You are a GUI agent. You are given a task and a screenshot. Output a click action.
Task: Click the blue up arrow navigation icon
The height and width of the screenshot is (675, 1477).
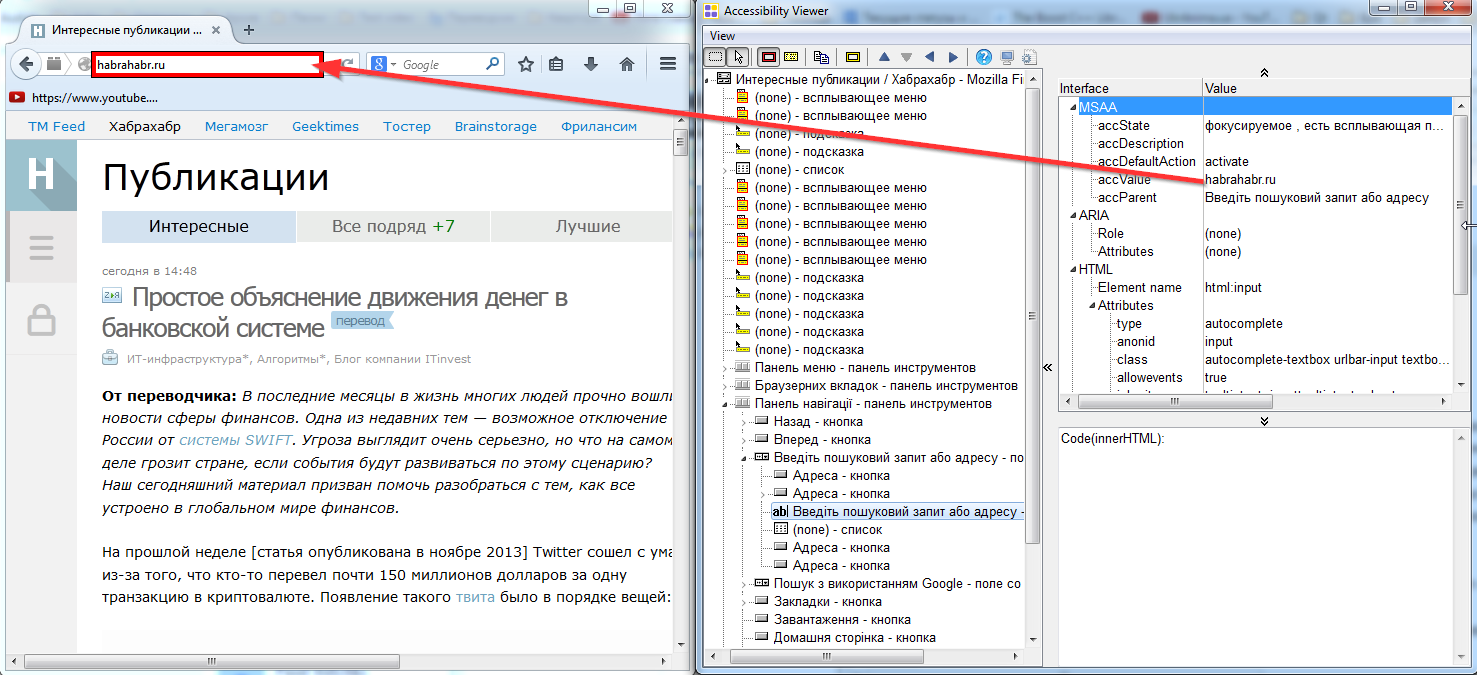coord(884,57)
